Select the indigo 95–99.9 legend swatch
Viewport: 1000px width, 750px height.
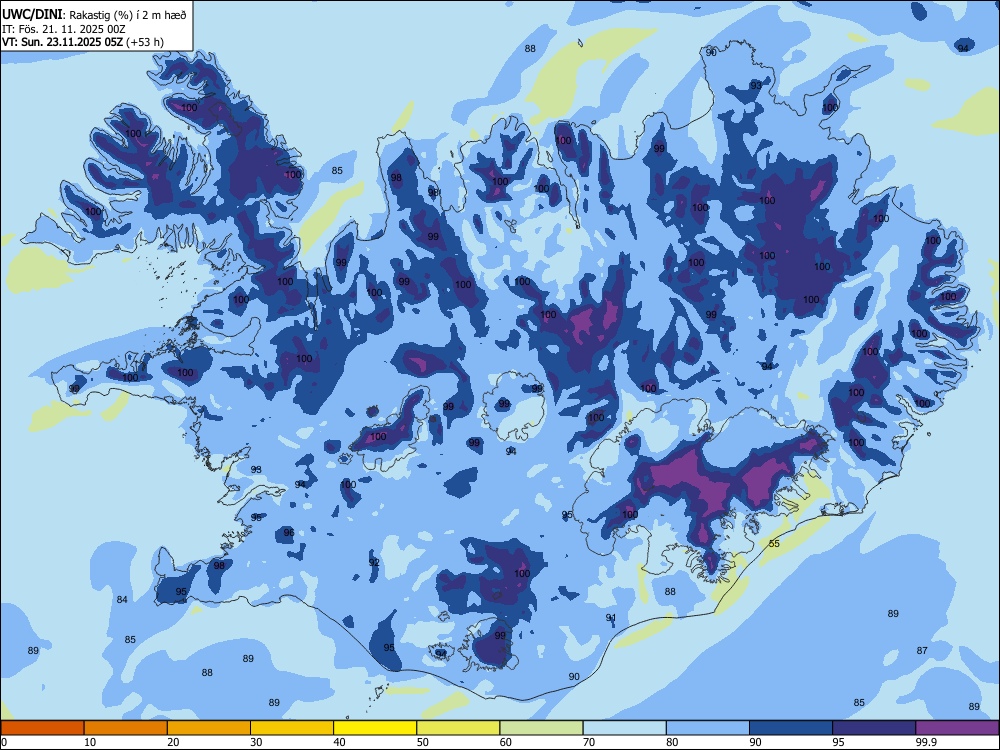click(x=874, y=728)
